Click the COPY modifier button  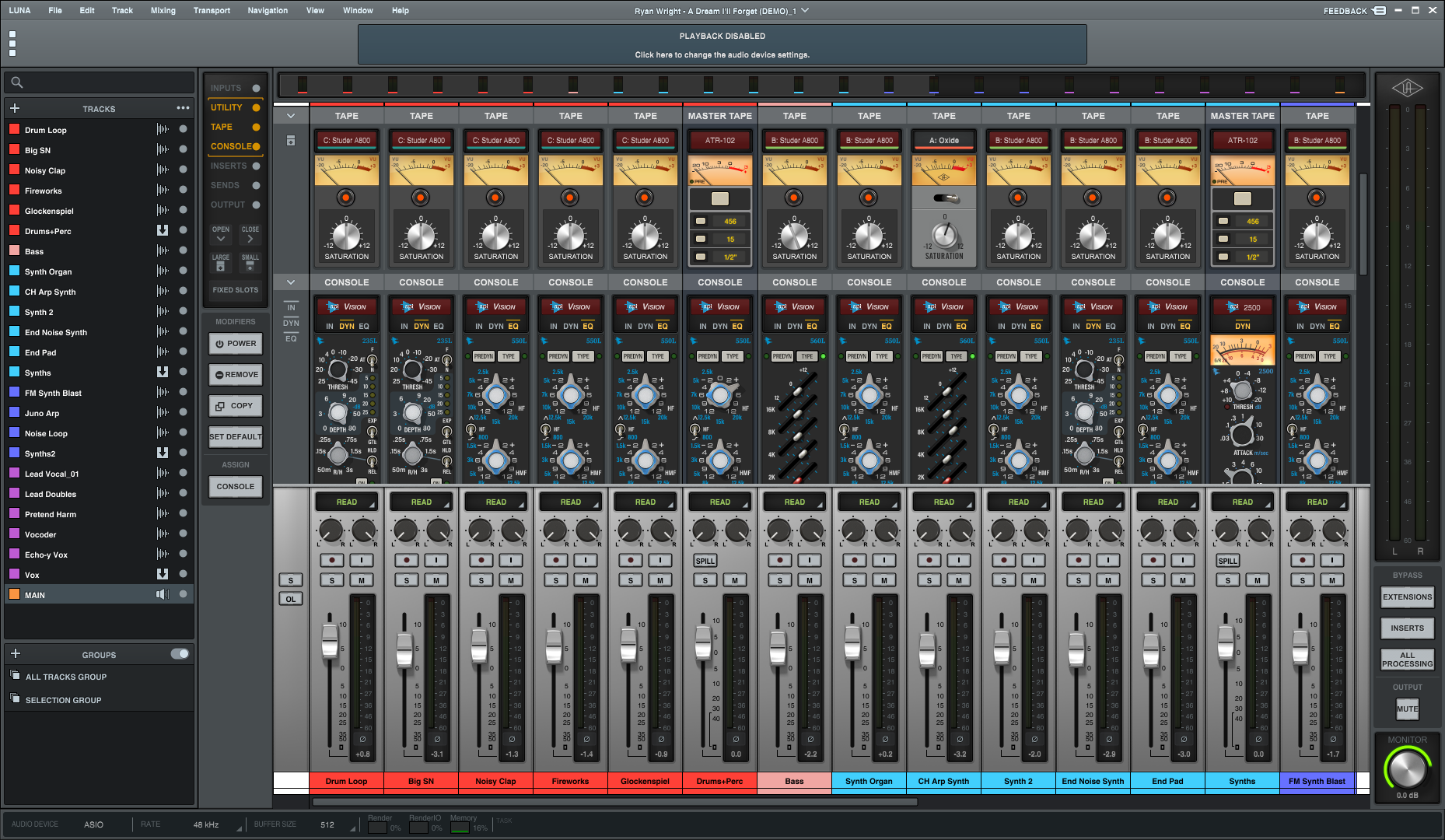tap(235, 406)
